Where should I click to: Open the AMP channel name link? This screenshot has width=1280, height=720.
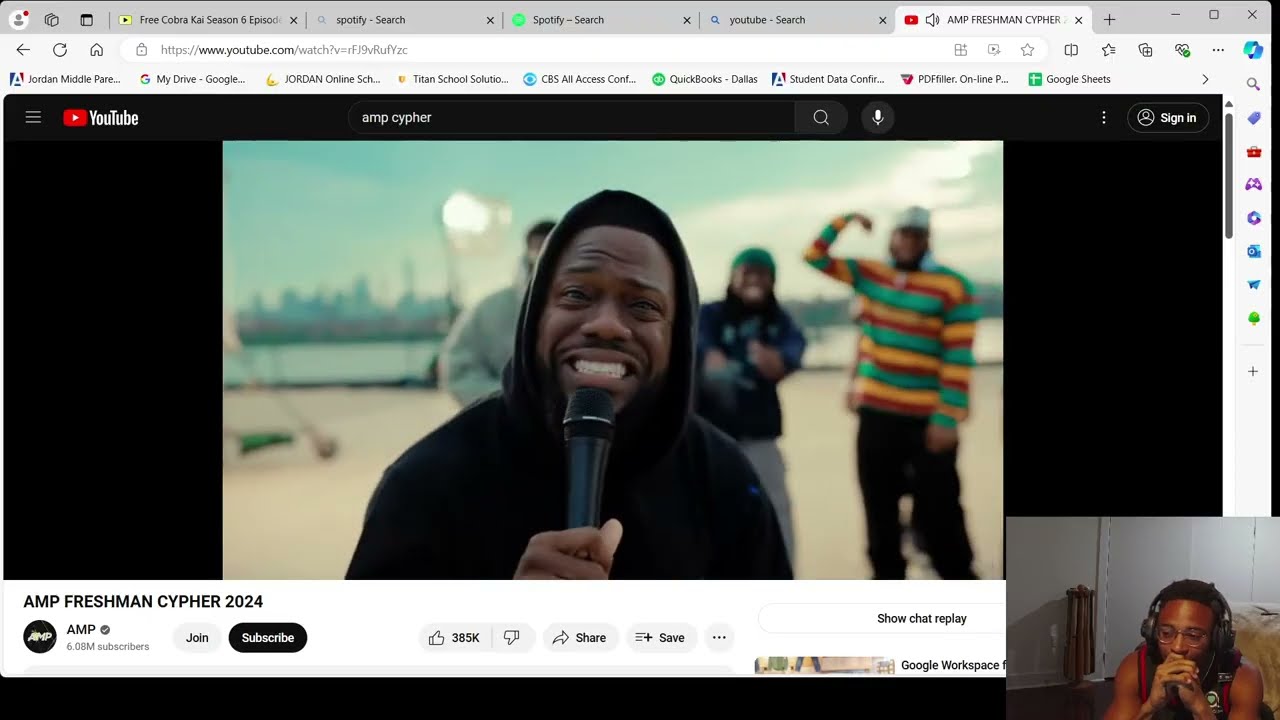tap(81, 629)
